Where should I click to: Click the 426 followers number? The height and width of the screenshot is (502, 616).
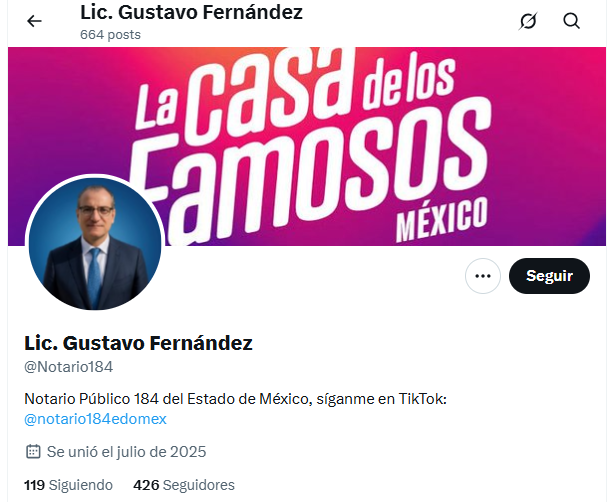coord(146,485)
